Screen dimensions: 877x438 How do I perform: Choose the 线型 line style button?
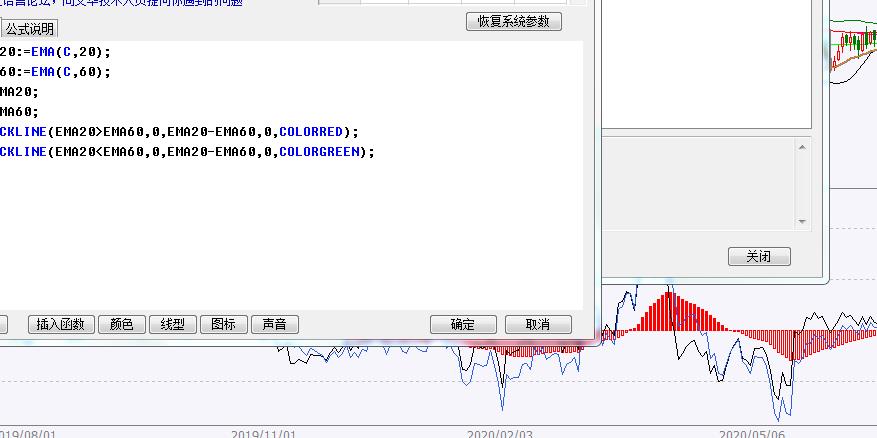point(173,324)
